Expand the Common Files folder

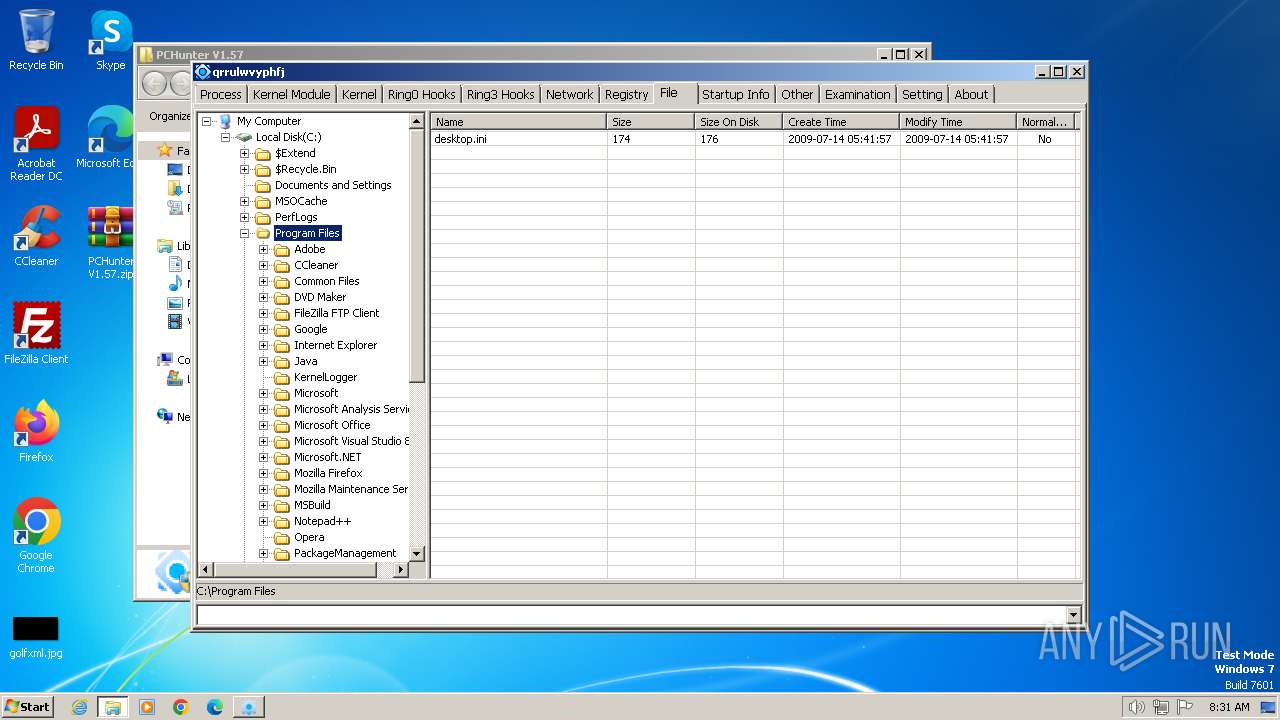[264, 281]
